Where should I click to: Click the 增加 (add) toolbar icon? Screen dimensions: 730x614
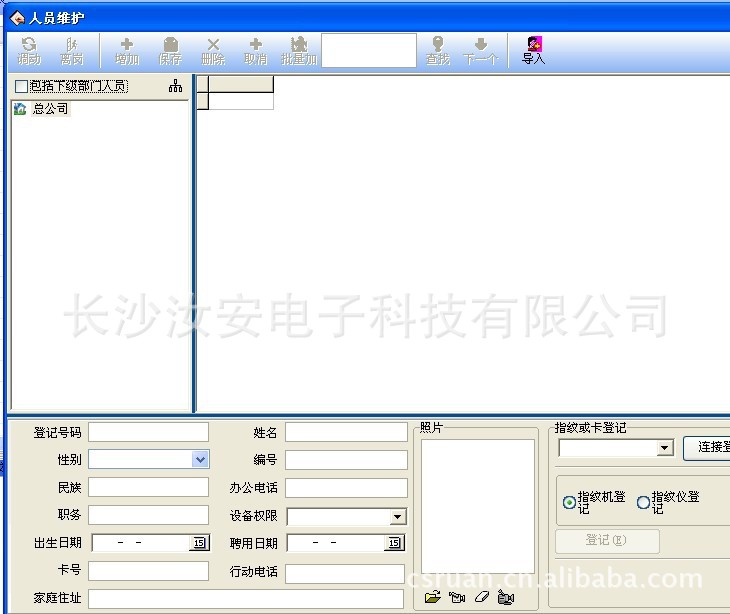pos(127,51)
